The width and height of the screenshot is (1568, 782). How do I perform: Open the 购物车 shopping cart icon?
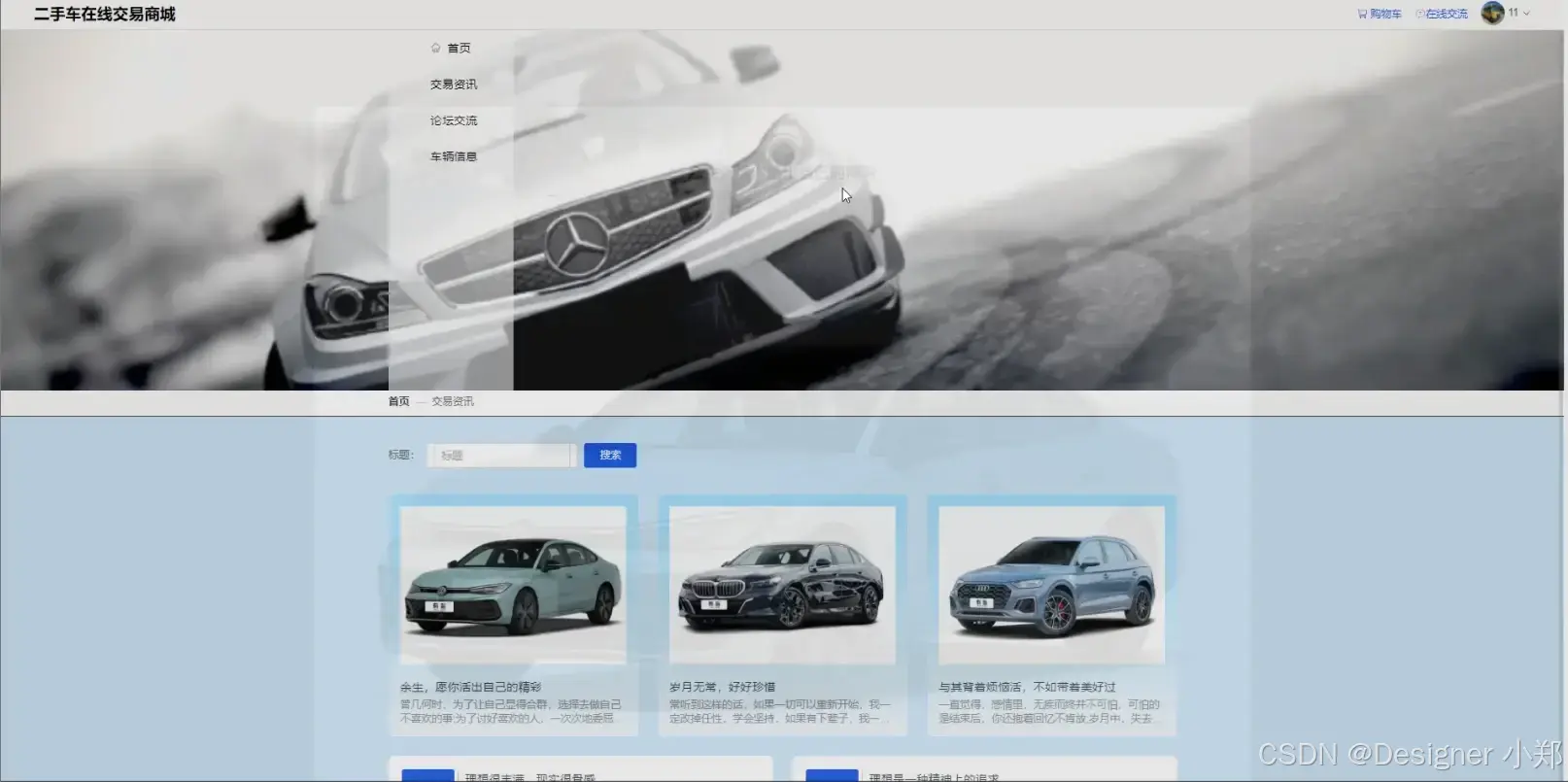pos(1362,15)
